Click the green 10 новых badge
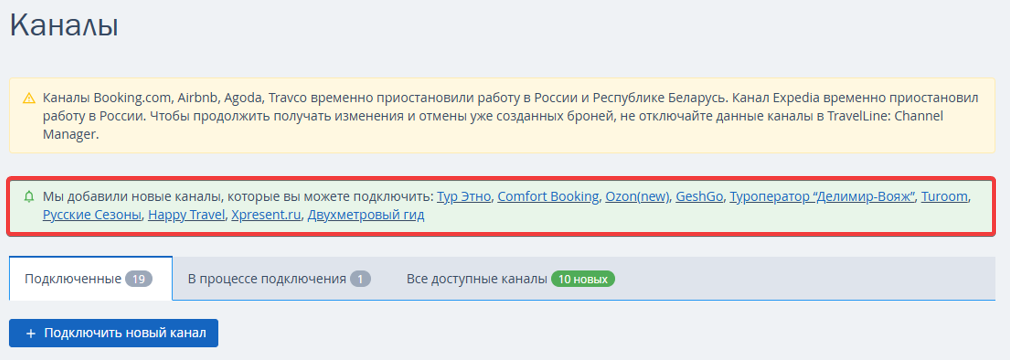The width and height of the screenshot is (1010, 360). point(584,279)
